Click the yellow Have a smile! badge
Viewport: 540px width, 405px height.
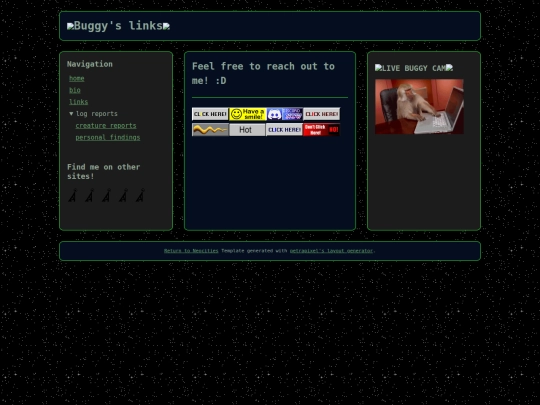click(x=247, y=114)
